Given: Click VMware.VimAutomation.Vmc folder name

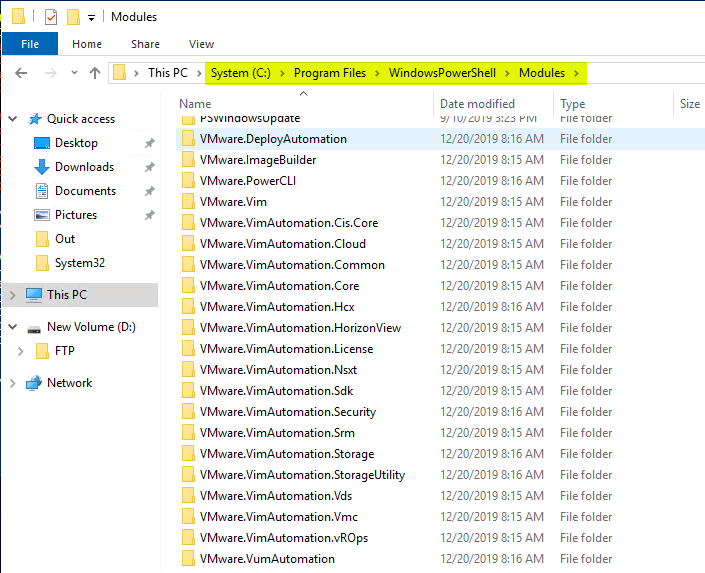Looking at the screenshot, I should [279, 517].
